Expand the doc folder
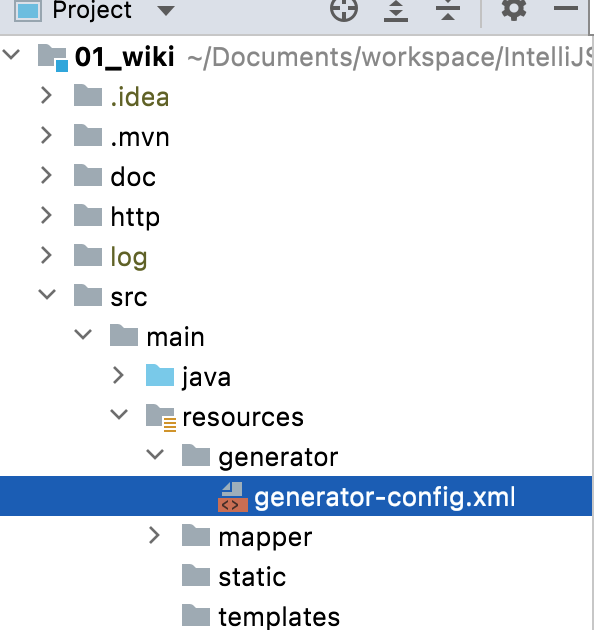 pyautogui.click(x=47, y=176)
